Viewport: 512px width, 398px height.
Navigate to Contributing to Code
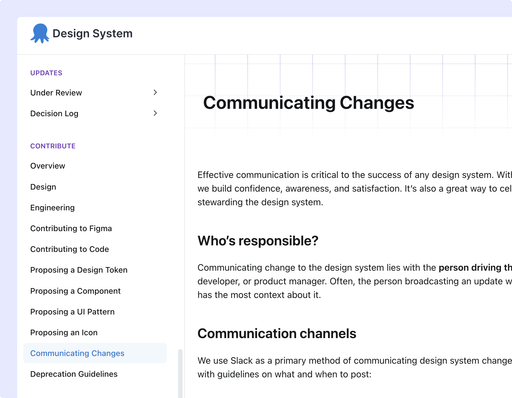pos(69,249)
